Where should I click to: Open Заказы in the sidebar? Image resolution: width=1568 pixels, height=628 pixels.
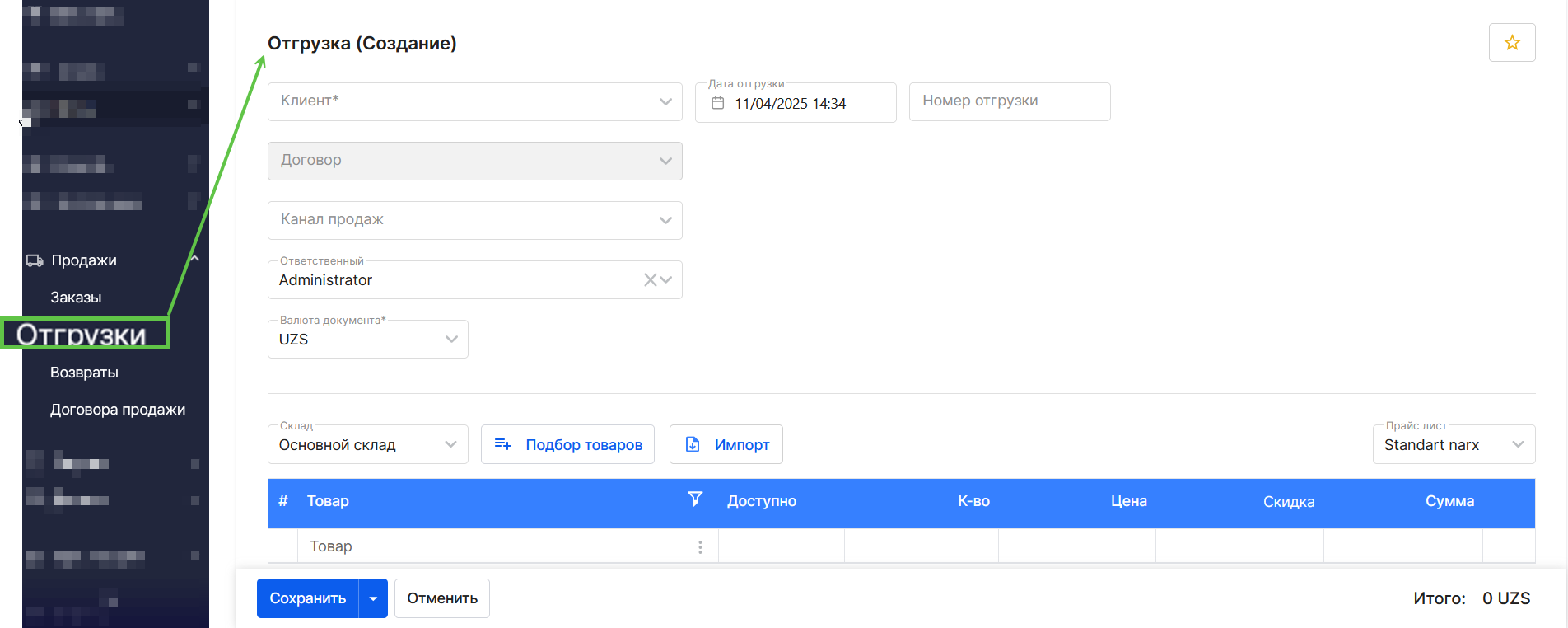tap(76, 298)
